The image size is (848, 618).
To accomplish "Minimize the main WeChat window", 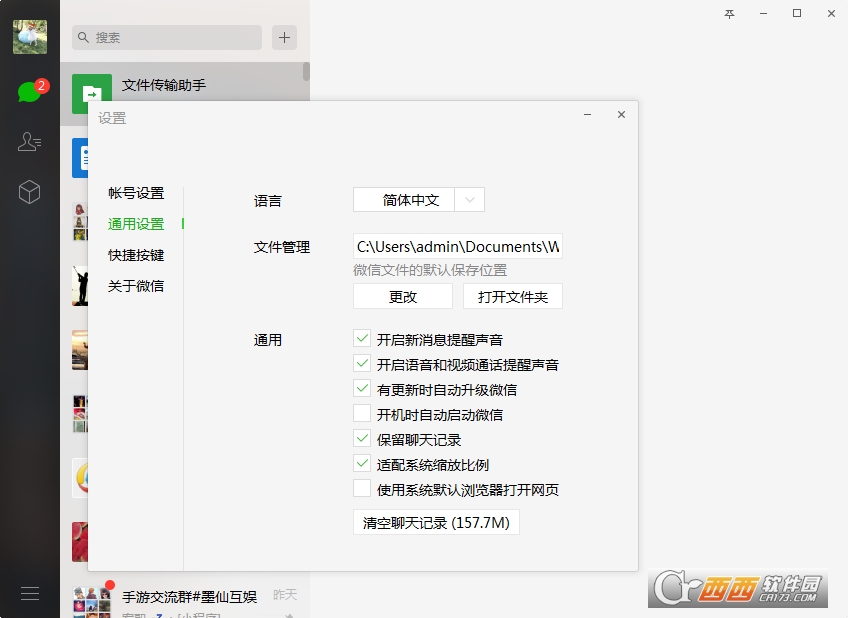I will pos(763,14).
